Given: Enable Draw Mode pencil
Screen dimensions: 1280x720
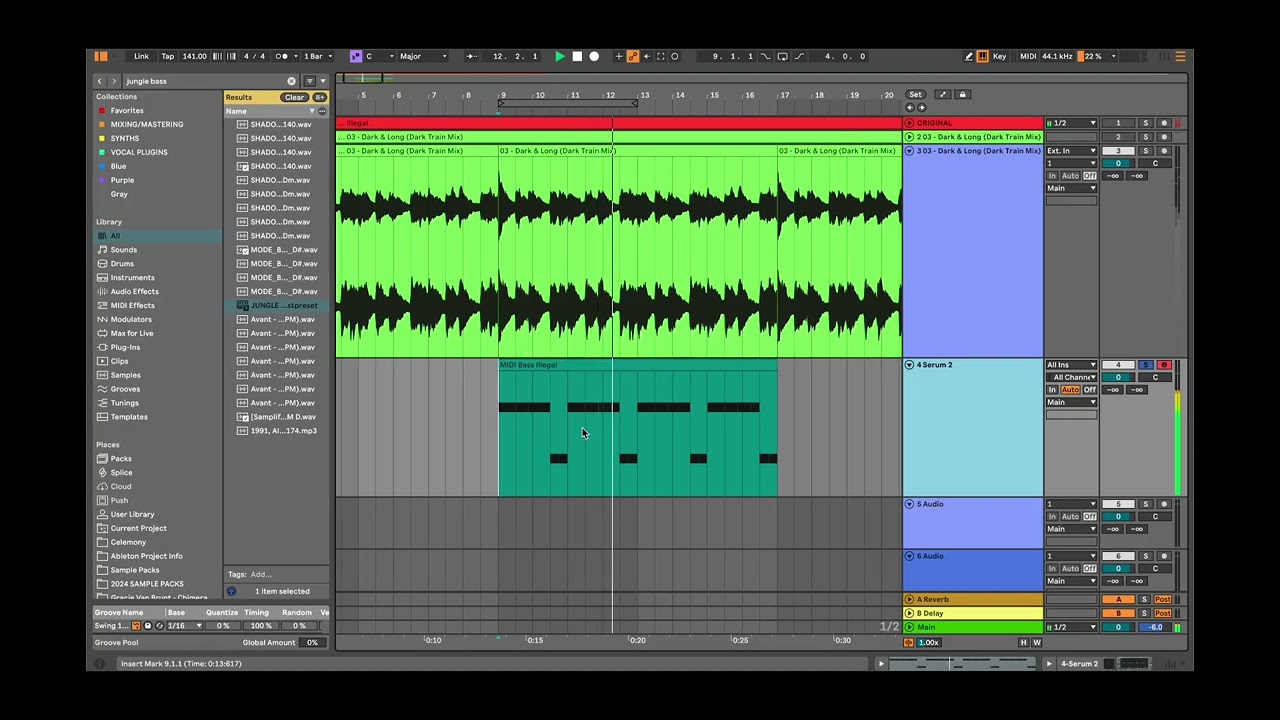Looking at the screenshot, I should tap(969, 56).
